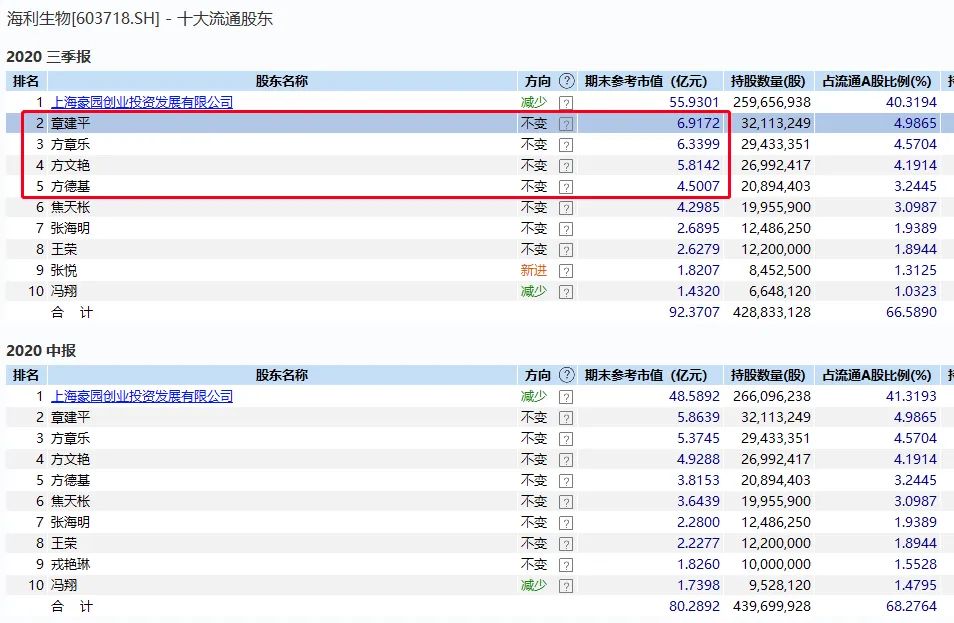Click question mark icon for 焦天彬 in 三季报
Image resolution: width=954 pixels, height=623 pixels.
pyautogui.click(x=566, y=208)
